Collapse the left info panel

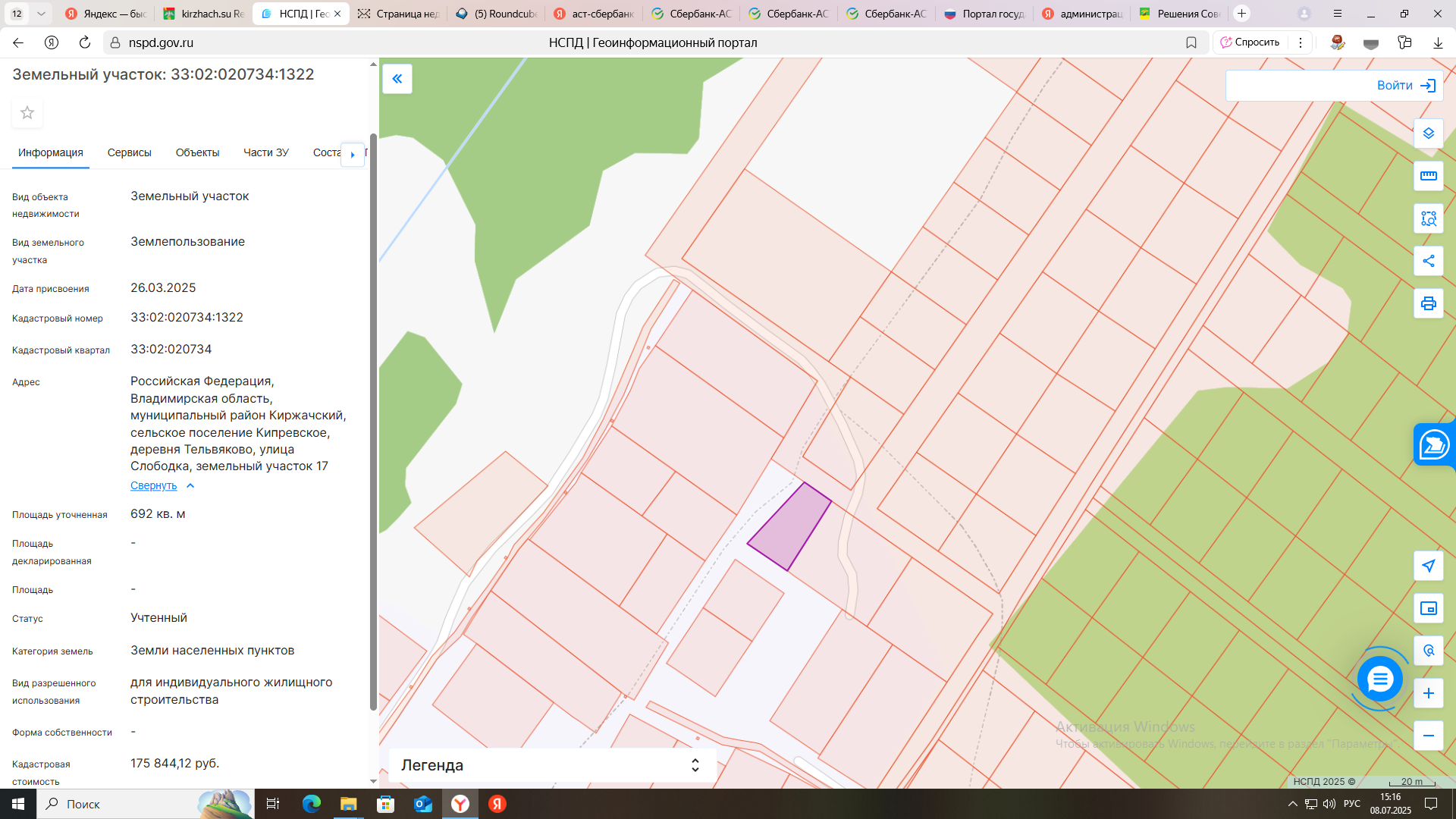pyautogui.click(x=397, y=79)
